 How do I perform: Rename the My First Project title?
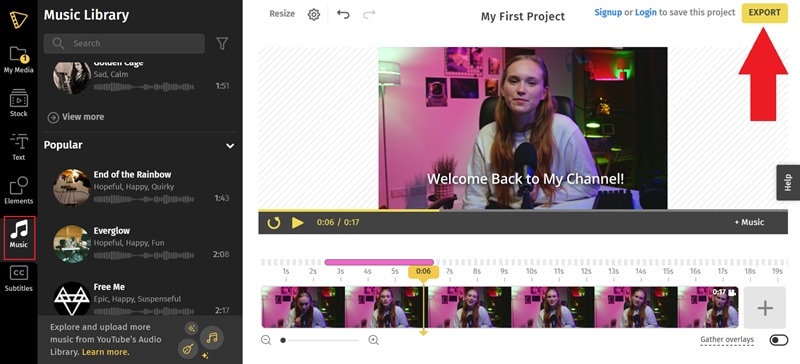click(x=522, y=16)
